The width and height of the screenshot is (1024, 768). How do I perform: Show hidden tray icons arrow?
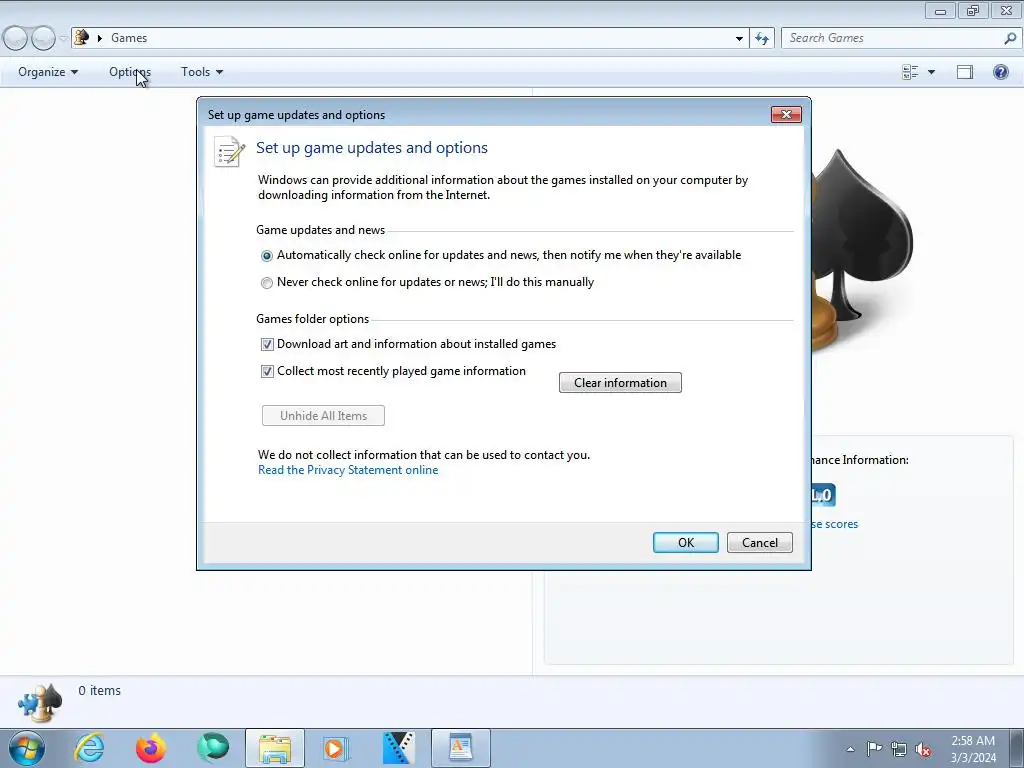[850, 749]
